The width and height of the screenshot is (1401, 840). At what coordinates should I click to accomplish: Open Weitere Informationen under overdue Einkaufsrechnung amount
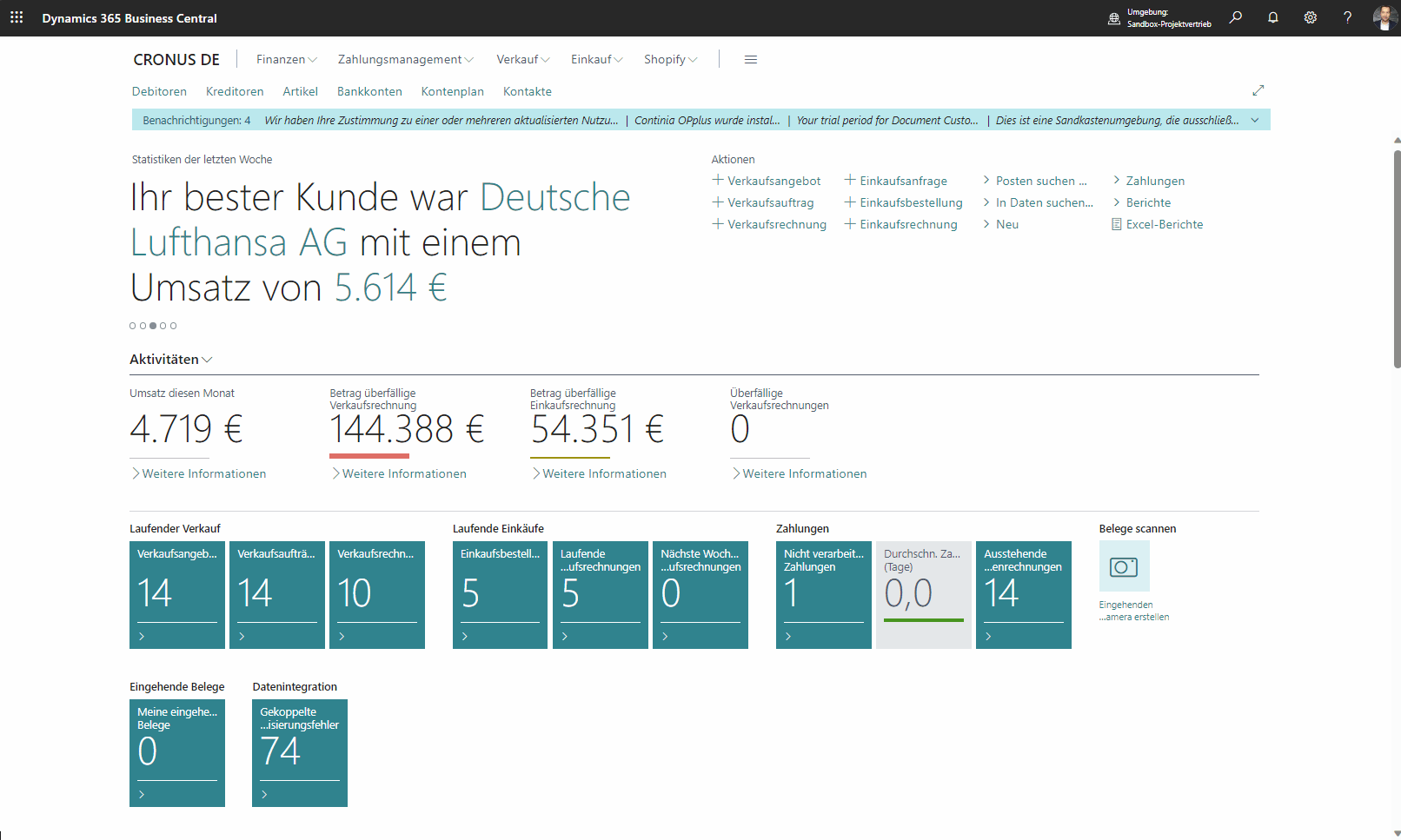pos(600,473)
